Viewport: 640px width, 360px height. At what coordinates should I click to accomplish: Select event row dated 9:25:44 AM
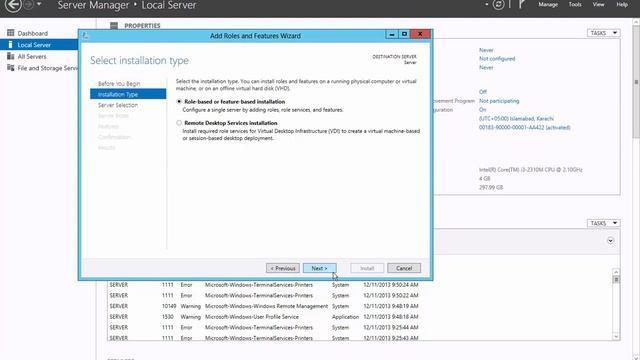point(360,327)
